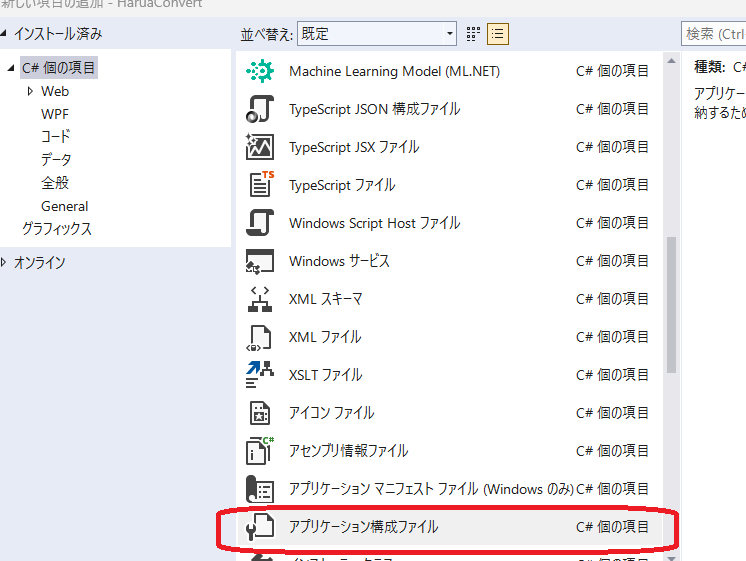Collapse the インストール済み section
The height and width of the screenshot is (561, 746).
(4, 33)
